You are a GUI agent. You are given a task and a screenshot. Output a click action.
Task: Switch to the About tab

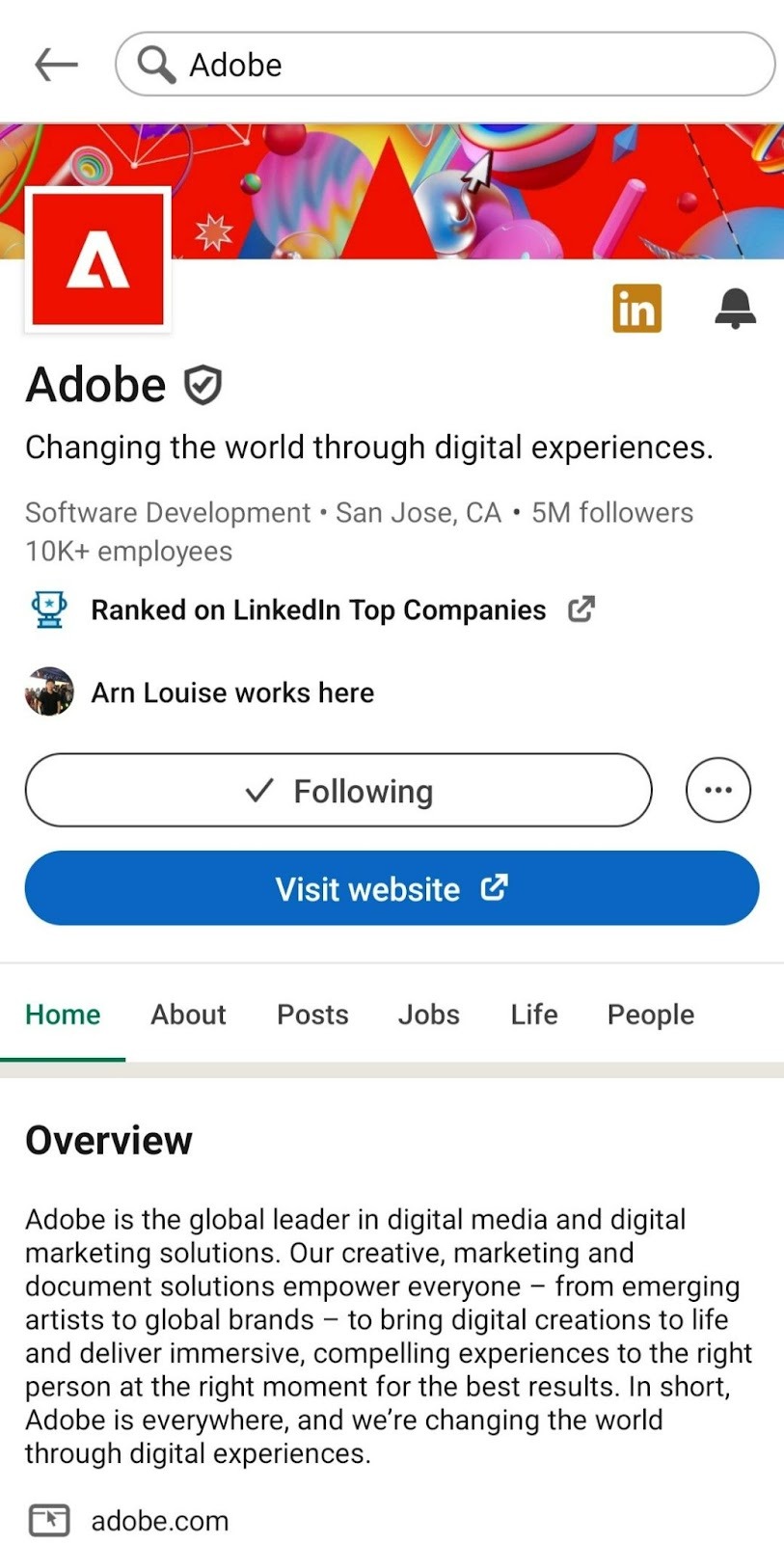click(x=188, y=1015)
